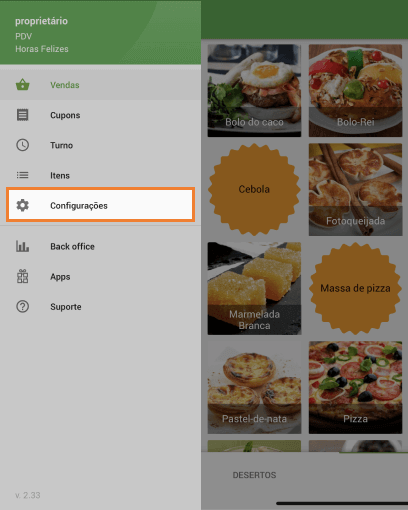Click the bar chart Back office icon
Viewport: 408px width, 510px height.
click(x=23, y=246)
